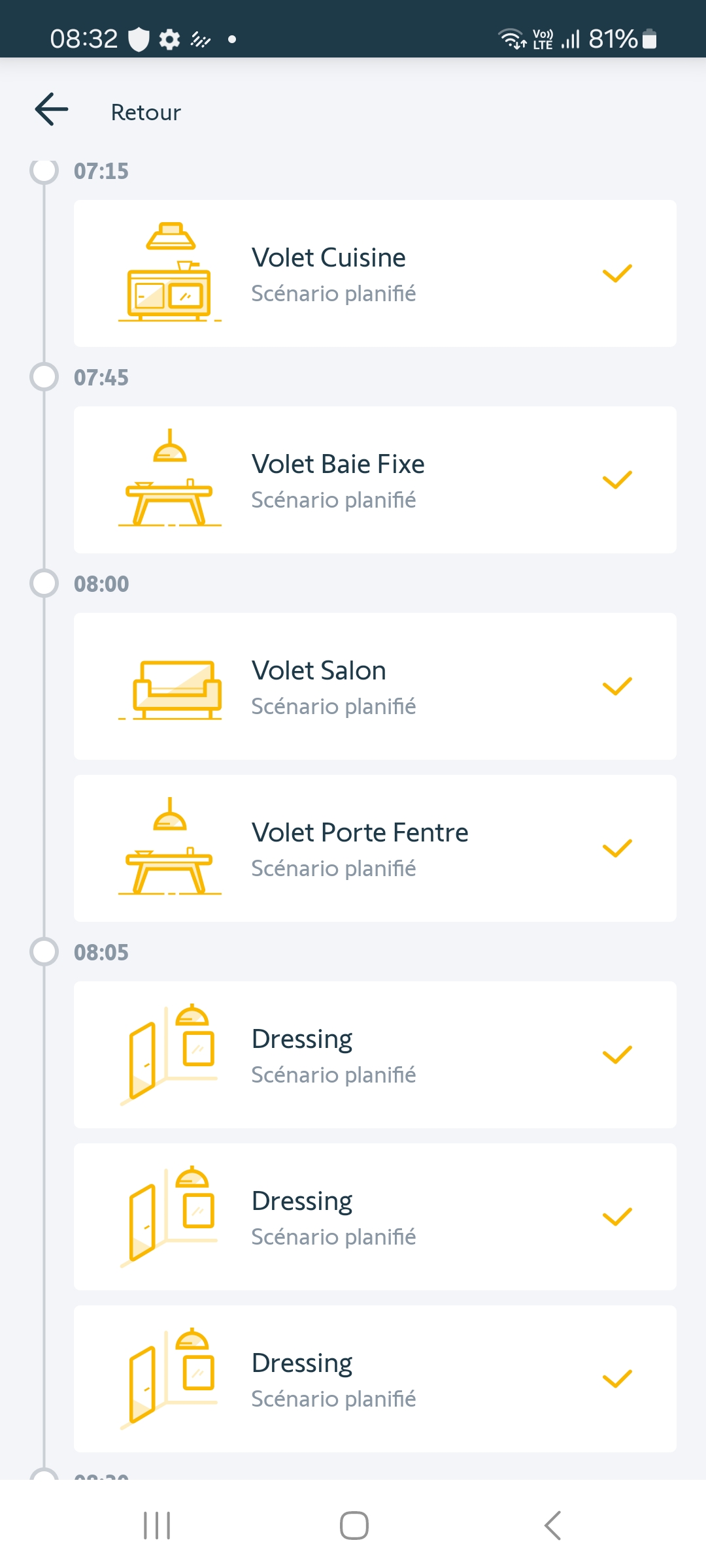Select the 08:00 timeline marker
706x1568 pixels.
[x=44, y=583]
